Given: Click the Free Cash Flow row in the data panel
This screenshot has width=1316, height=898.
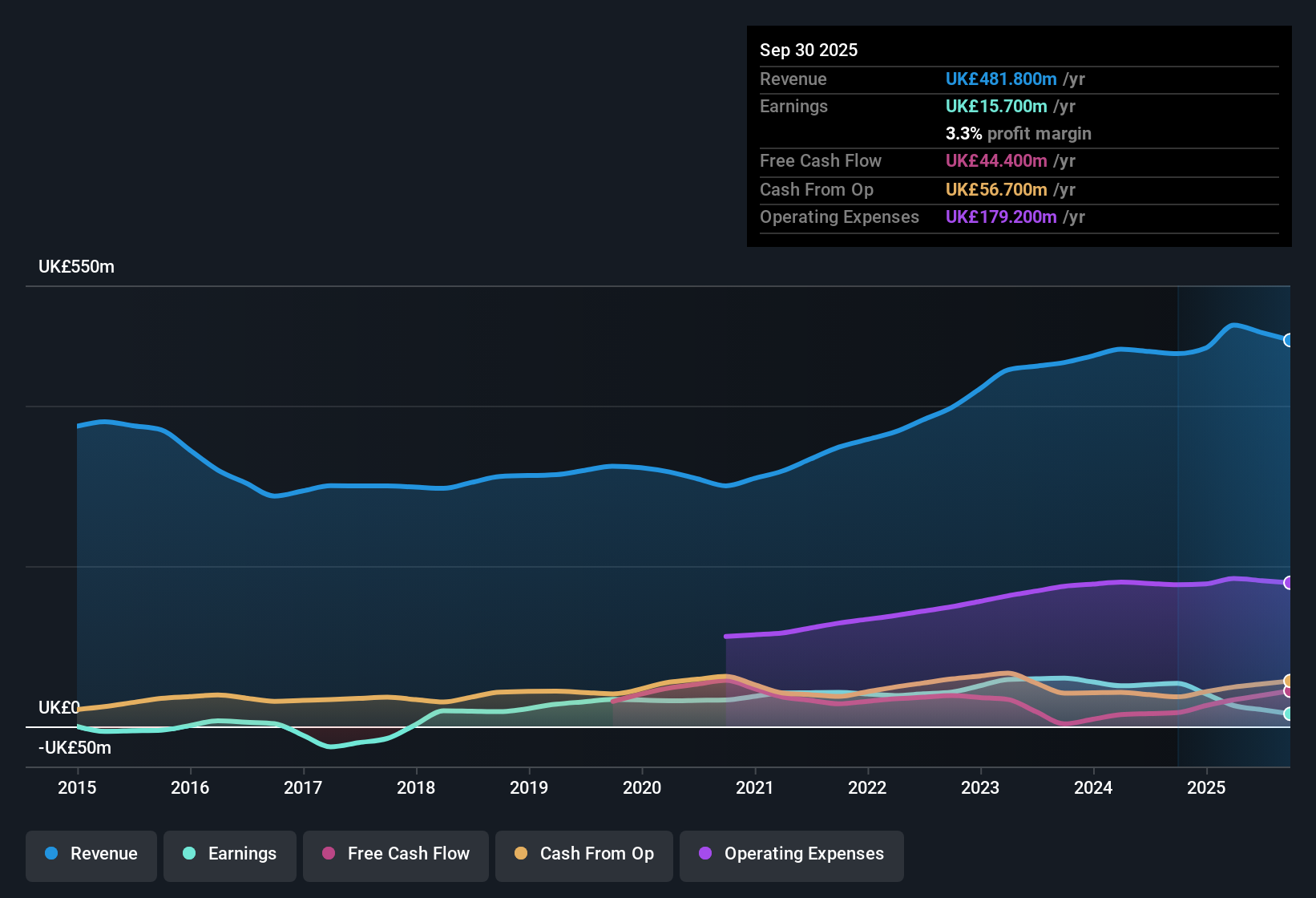Looking at the screenshot, I should click(x=821, y=161).
